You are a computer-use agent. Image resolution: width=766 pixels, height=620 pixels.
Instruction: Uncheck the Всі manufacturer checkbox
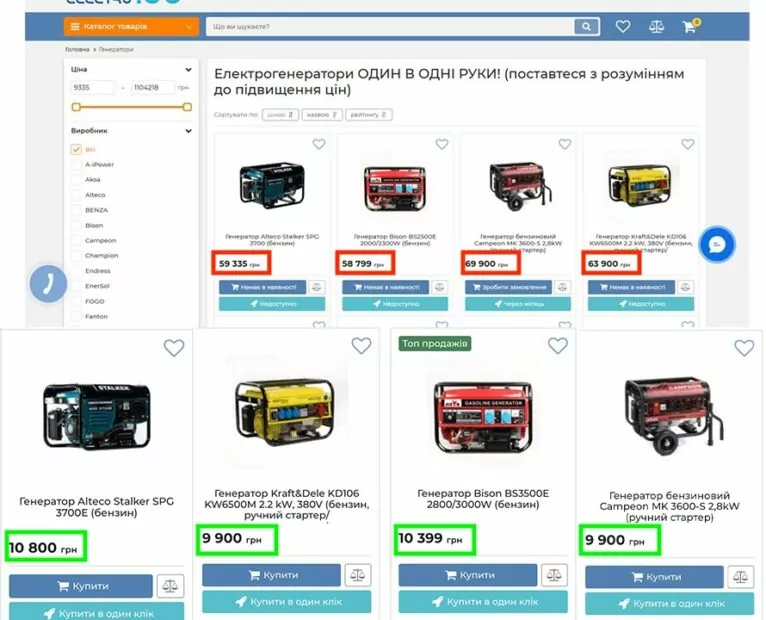point(76,149)
